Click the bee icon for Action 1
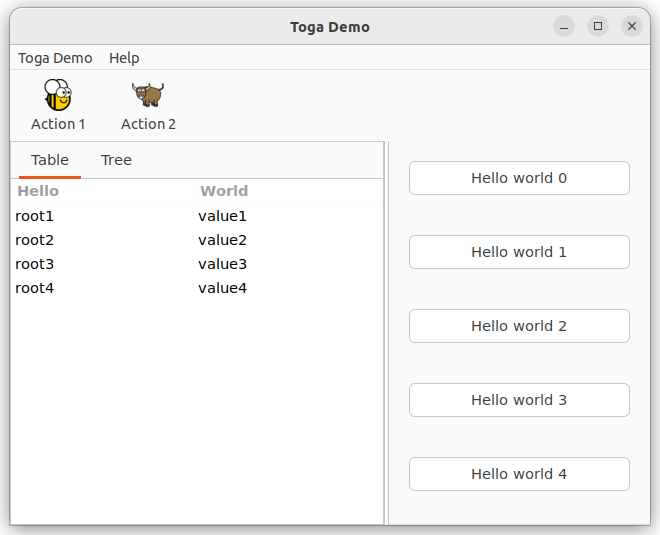This screenshot has height=535, width=660. coord(58,96)
